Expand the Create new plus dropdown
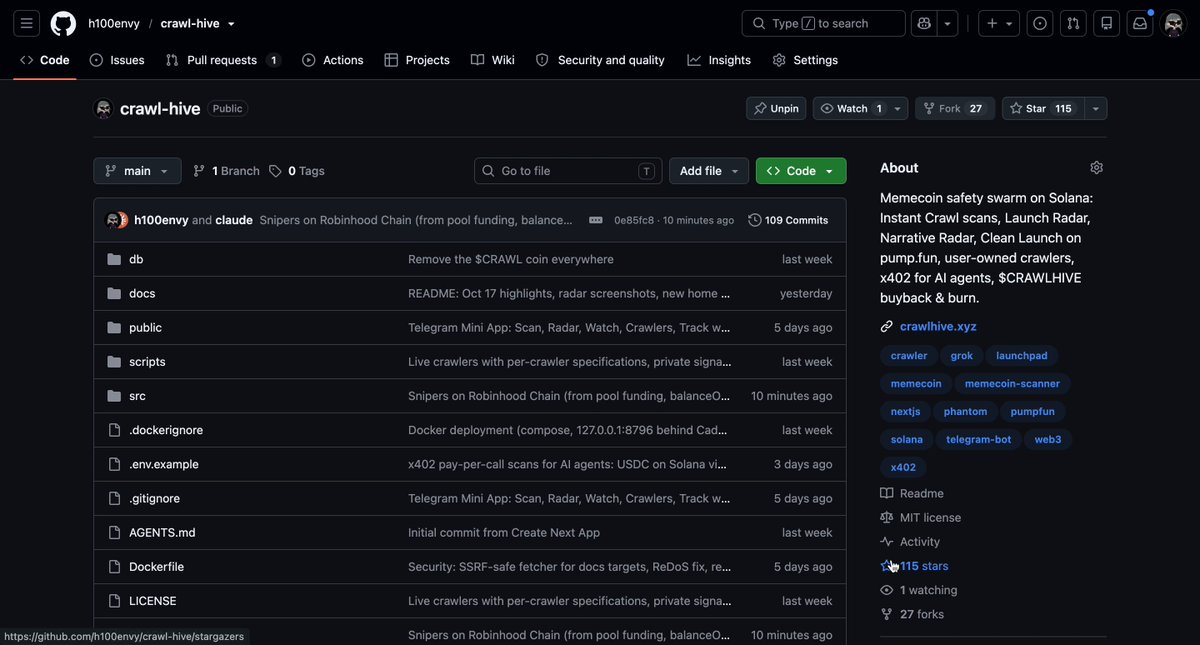1200x645 pixels. (x=997, y=23)
